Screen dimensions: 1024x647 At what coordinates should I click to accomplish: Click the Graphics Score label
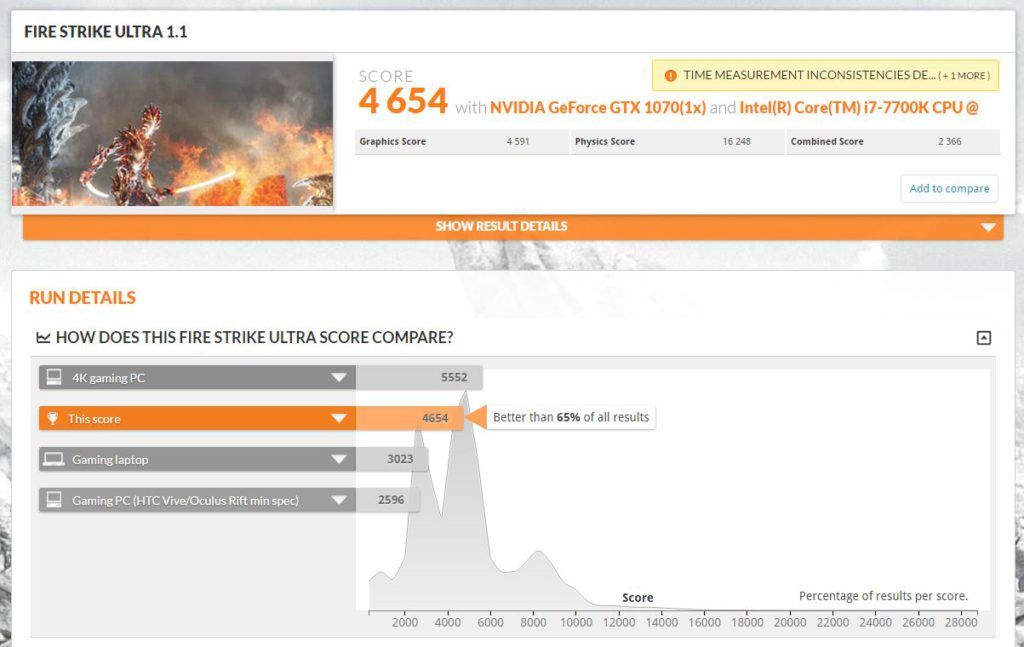click(392, 142)
